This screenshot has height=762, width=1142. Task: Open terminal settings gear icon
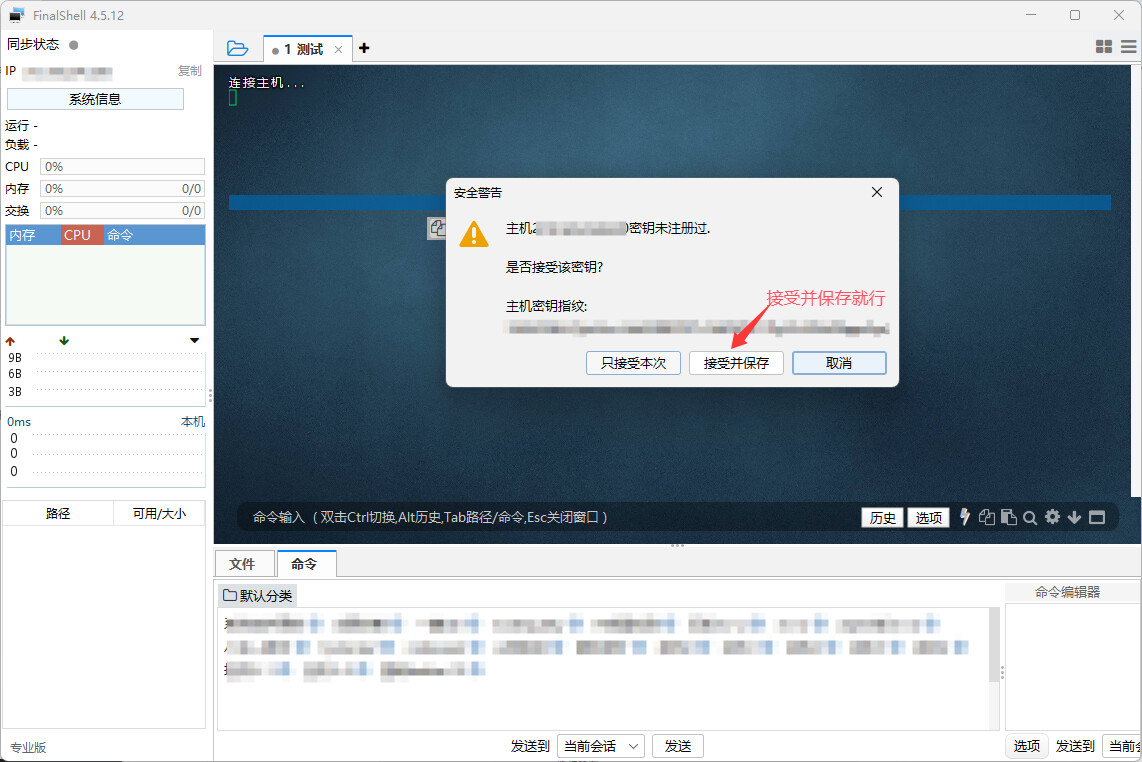1052,517
